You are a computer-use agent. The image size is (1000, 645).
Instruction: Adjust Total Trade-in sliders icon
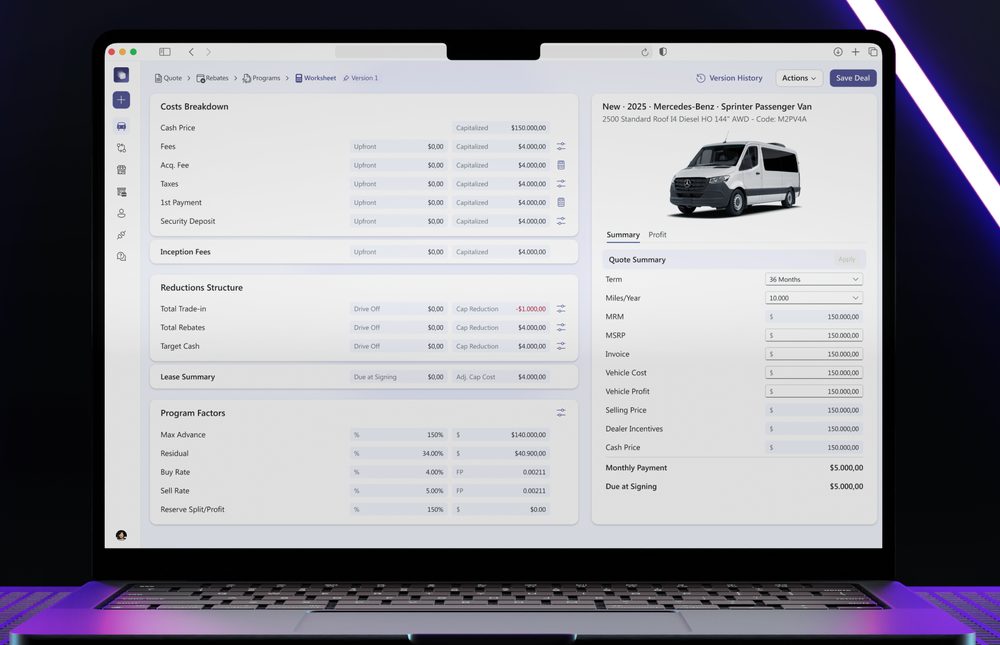pyautogui.click(x=561, y=309)
